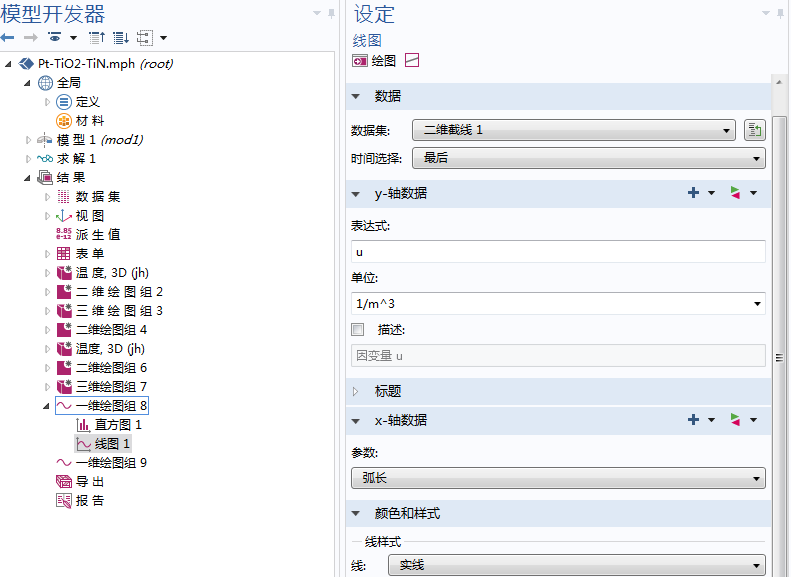Click add expression plus in y-轴数据
Image resolution: width=791 pixels, height=577 pixels.
(x=694, y=193)
